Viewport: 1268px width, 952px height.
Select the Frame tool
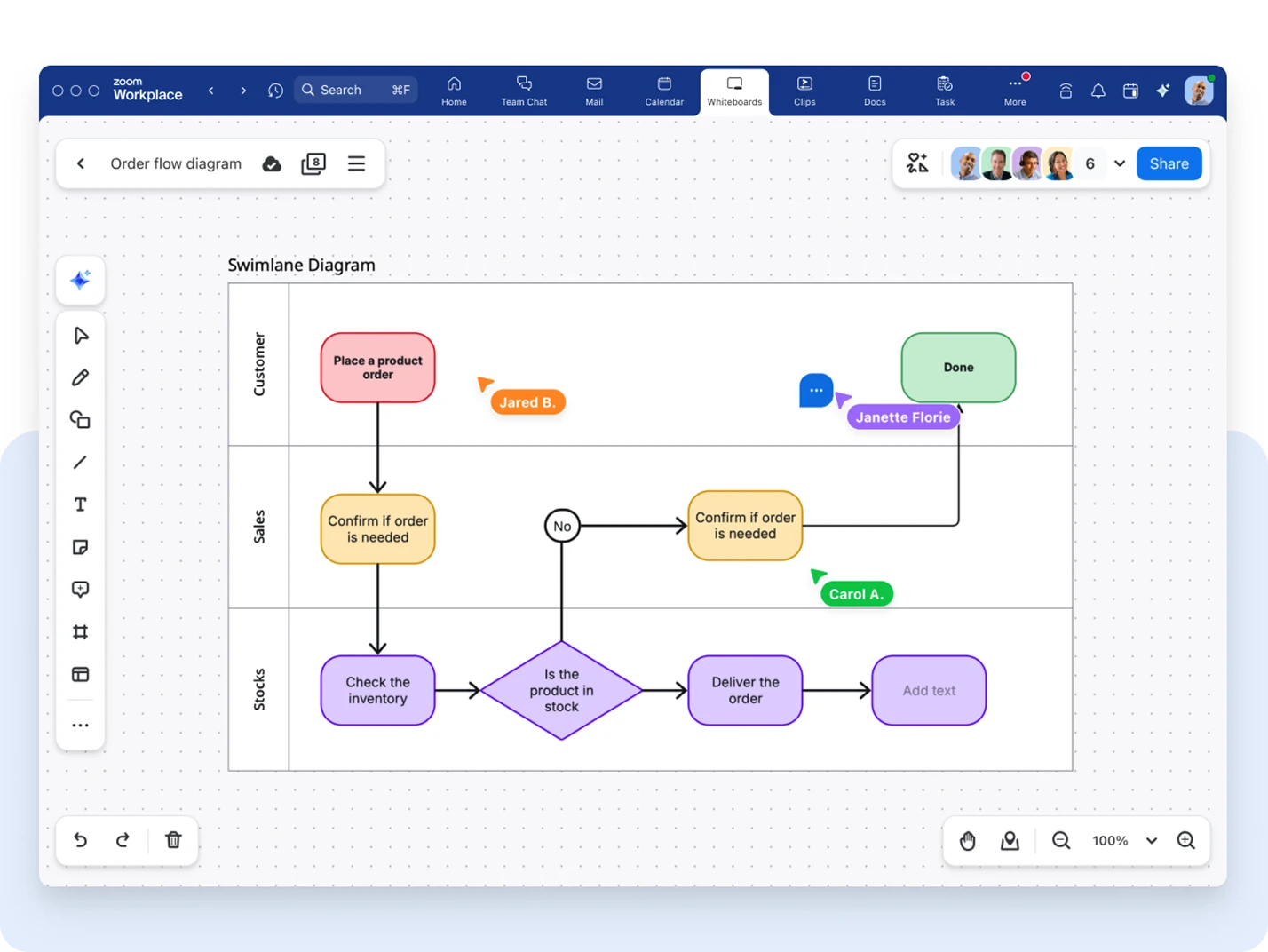point(80,631)
